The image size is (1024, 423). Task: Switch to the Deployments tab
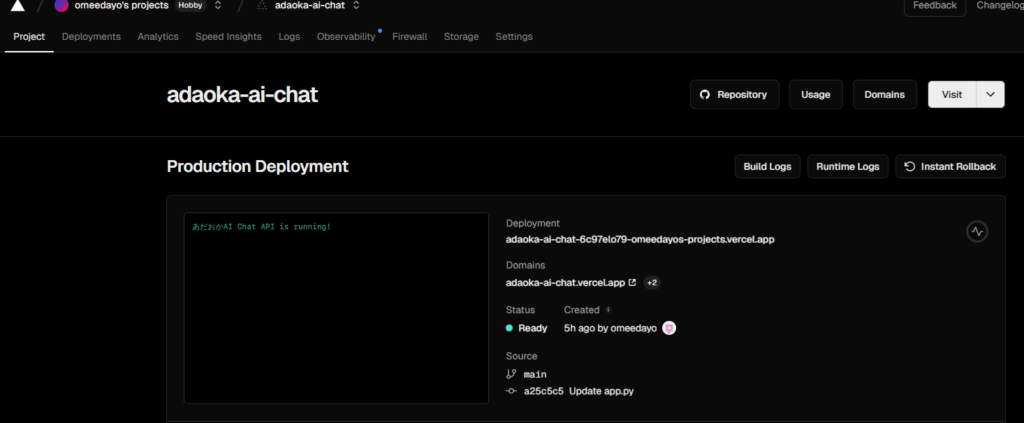(91, 37)
